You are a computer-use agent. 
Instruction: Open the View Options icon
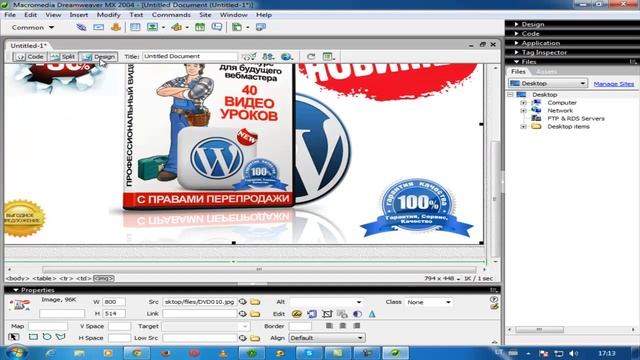pyautogui.click(x=328, y=56)
